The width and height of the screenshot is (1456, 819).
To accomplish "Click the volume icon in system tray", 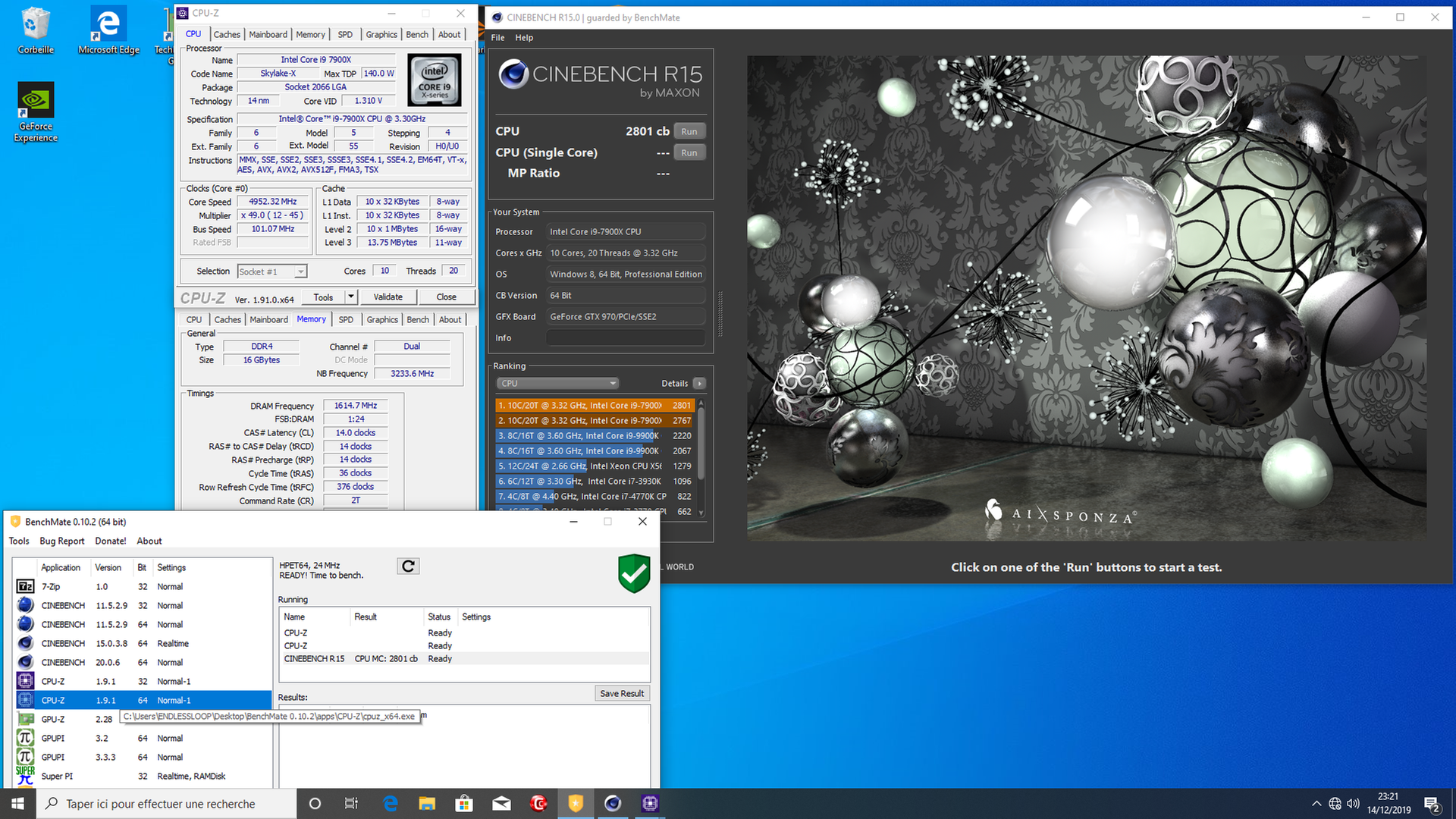I will 1353,804.
